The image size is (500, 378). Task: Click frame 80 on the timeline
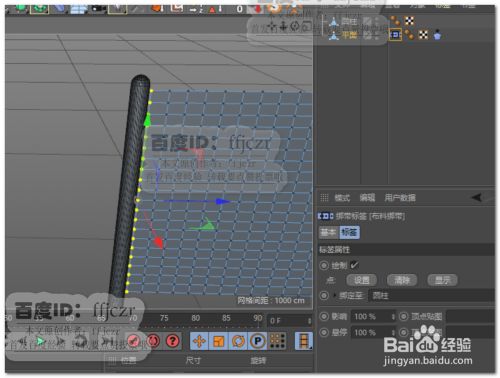(x=195, y=318)
